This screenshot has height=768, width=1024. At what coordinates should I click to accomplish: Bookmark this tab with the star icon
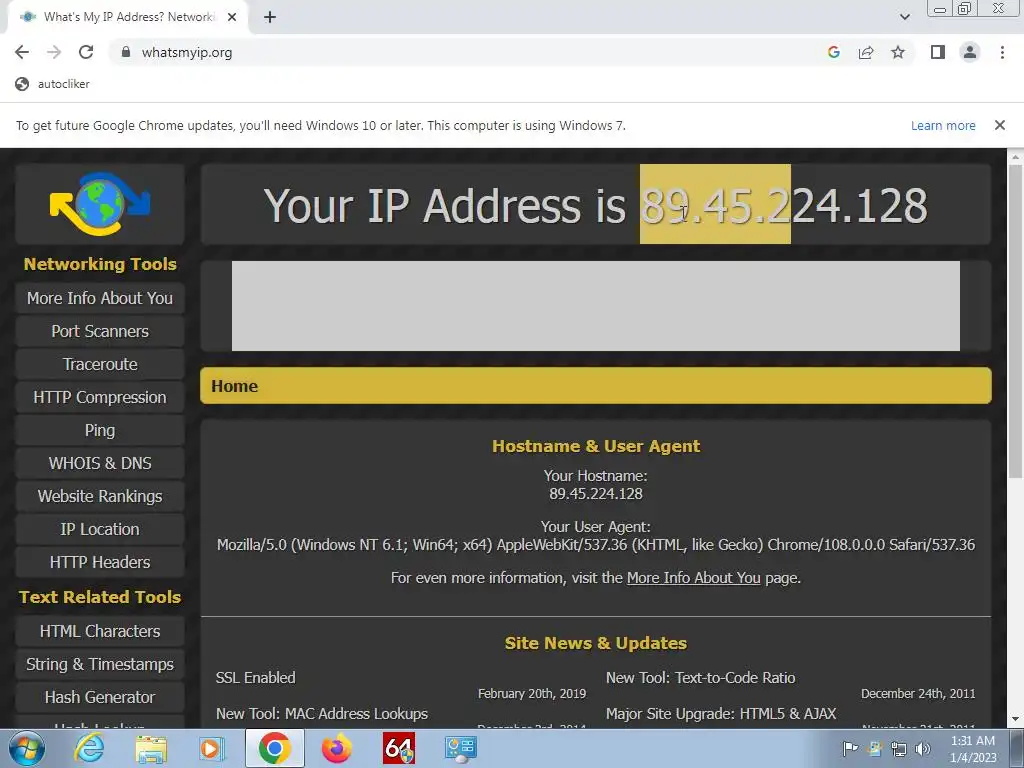(x=898, y=52)
